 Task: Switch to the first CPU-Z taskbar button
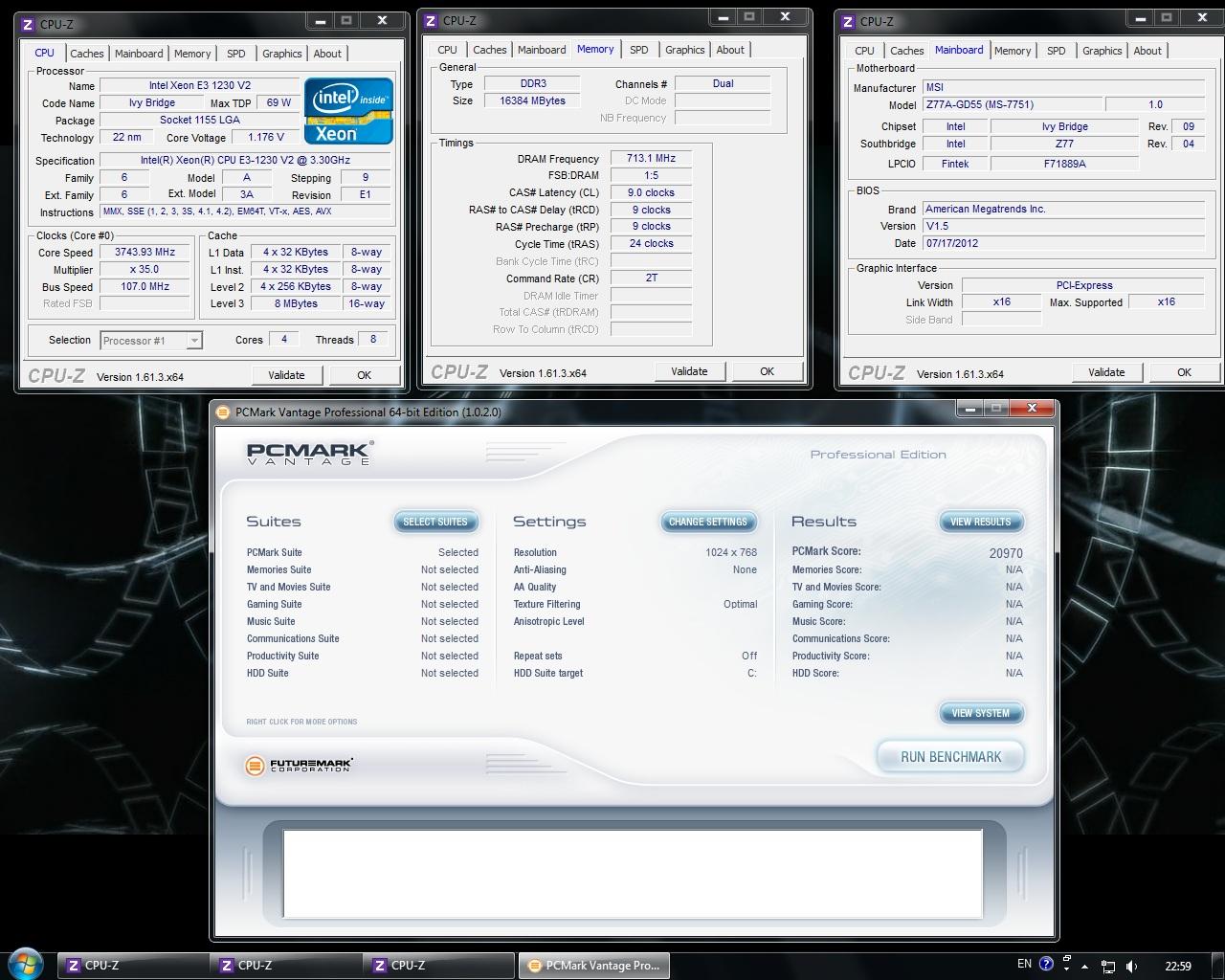pos(132,965)
